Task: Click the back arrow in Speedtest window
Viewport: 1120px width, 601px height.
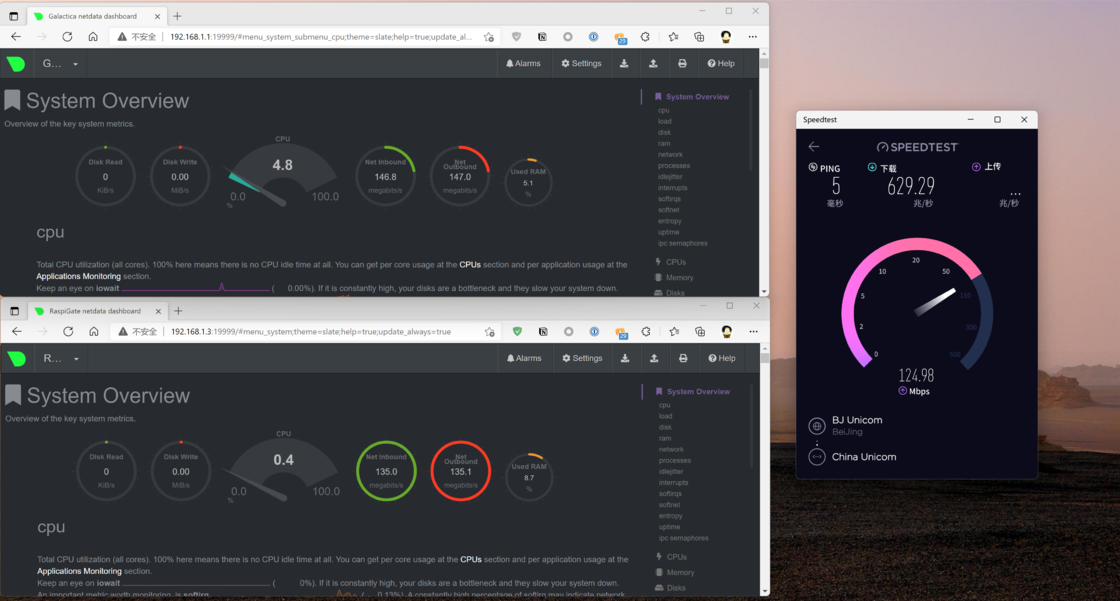Action: click(x=814, y=146)
